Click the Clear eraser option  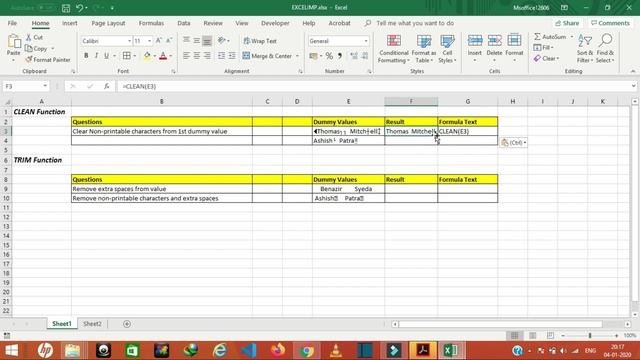(546, 58)
